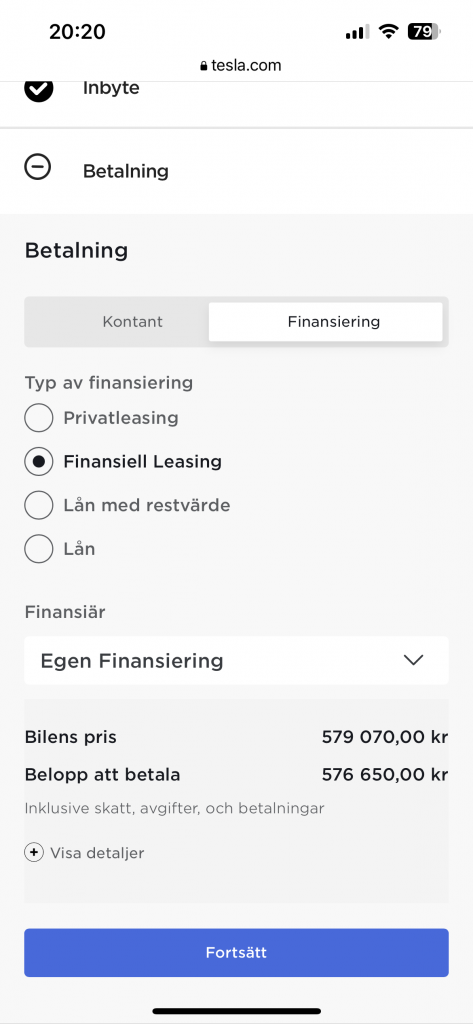Select the Finansiell Leasing radio button
The image size is (473, 1024).
click(39, 462)
